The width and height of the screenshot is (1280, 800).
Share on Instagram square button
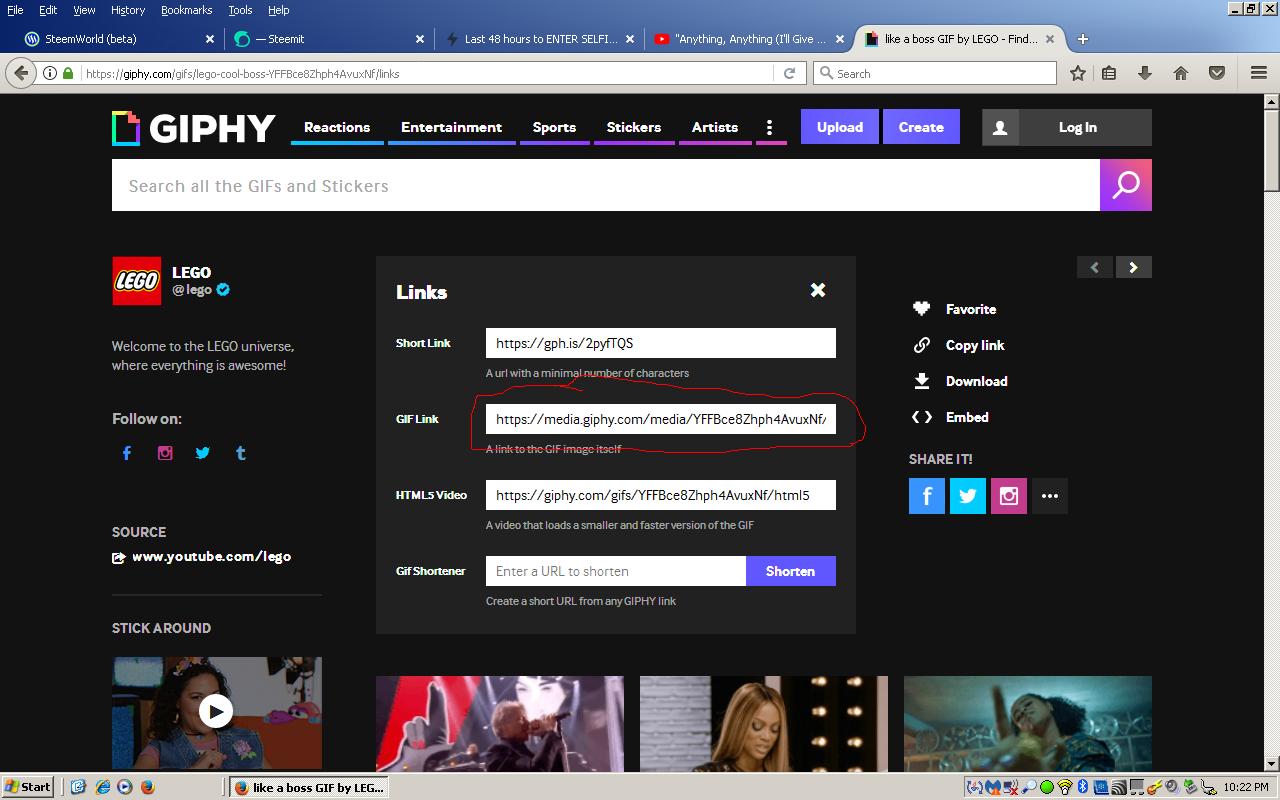pos(1009,496)
